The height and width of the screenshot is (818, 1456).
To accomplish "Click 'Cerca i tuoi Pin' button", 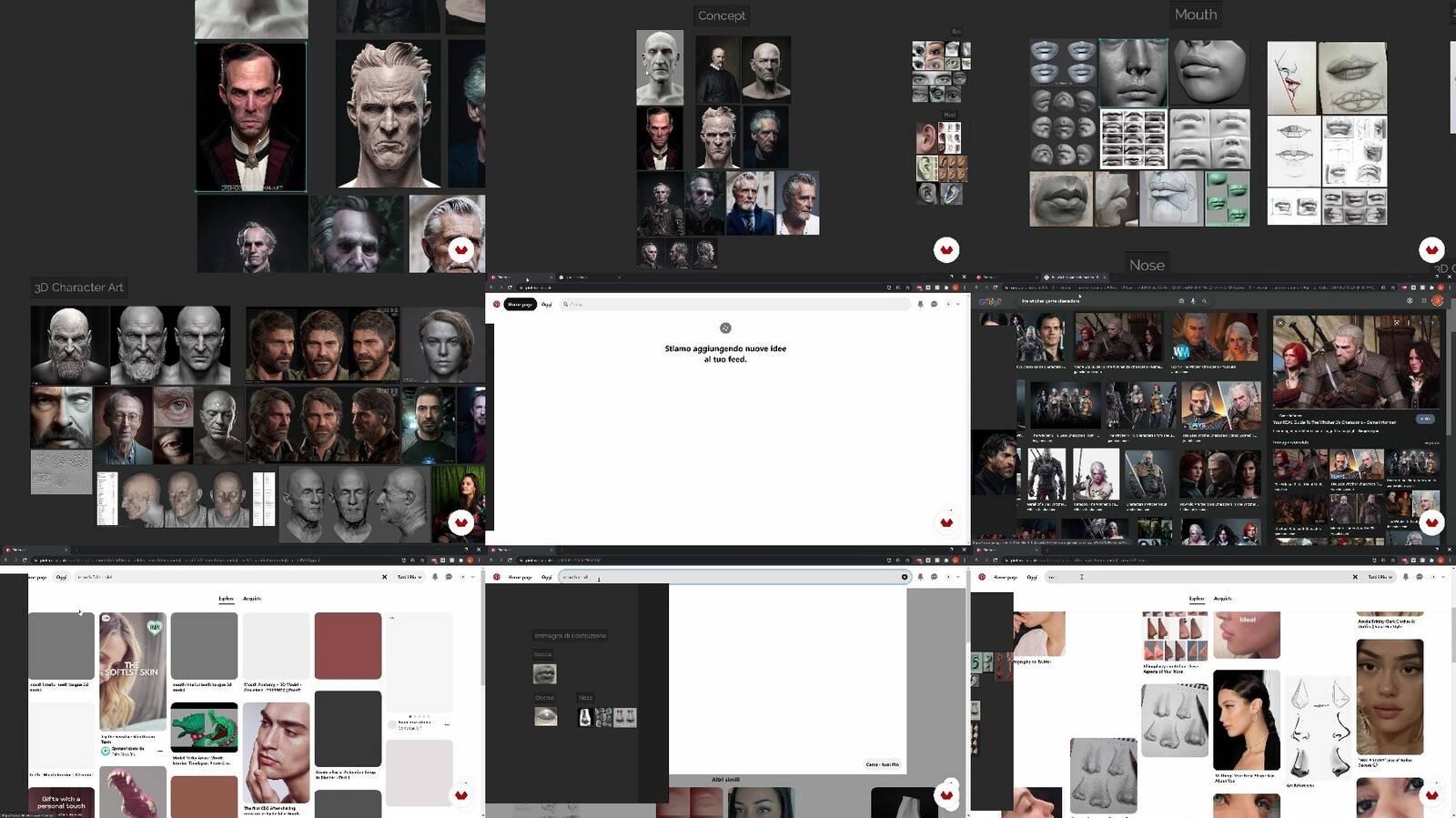I will pyautogui.click(x=883, y=764).
